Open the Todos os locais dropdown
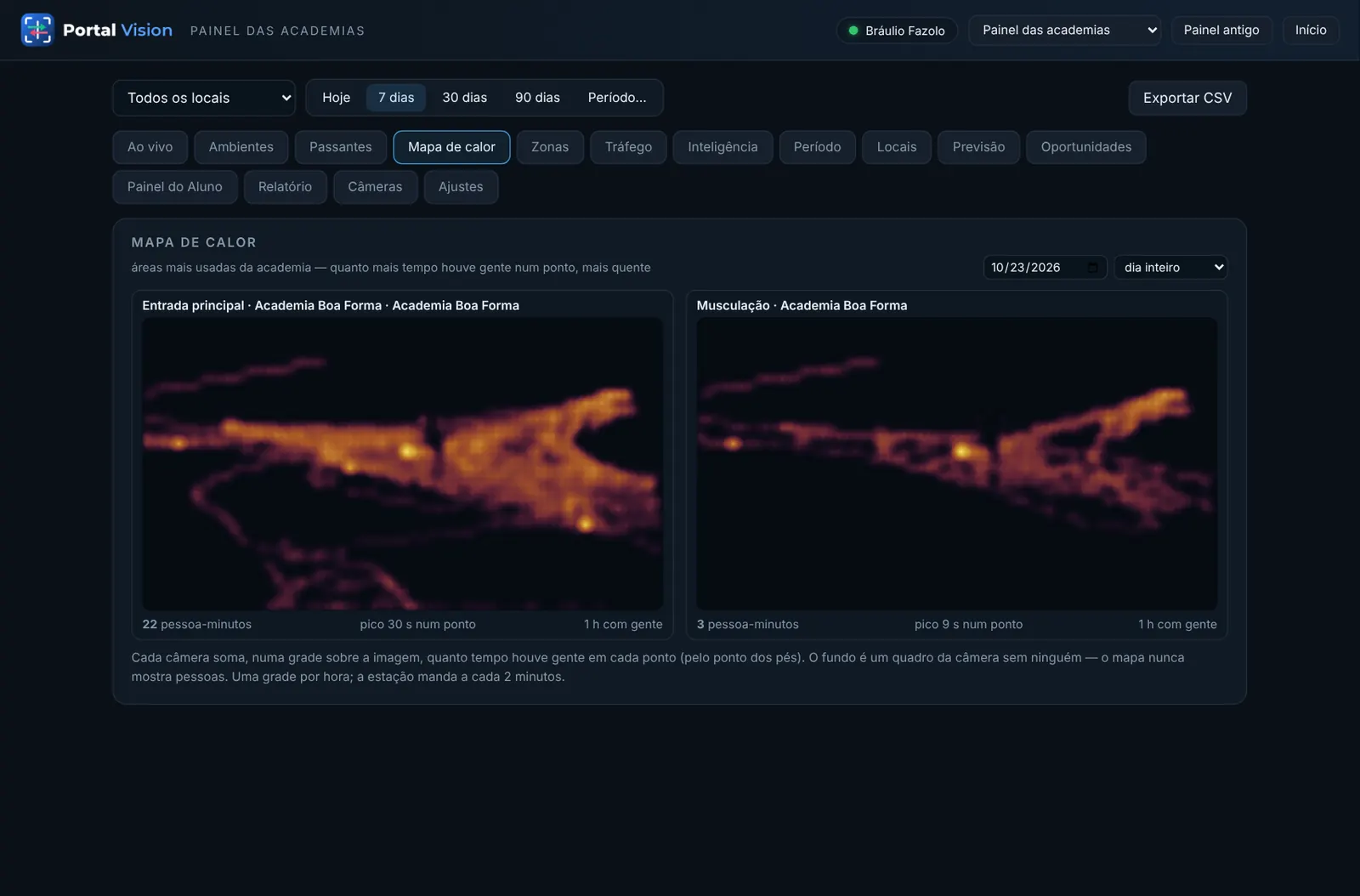 tap(204, 98)
